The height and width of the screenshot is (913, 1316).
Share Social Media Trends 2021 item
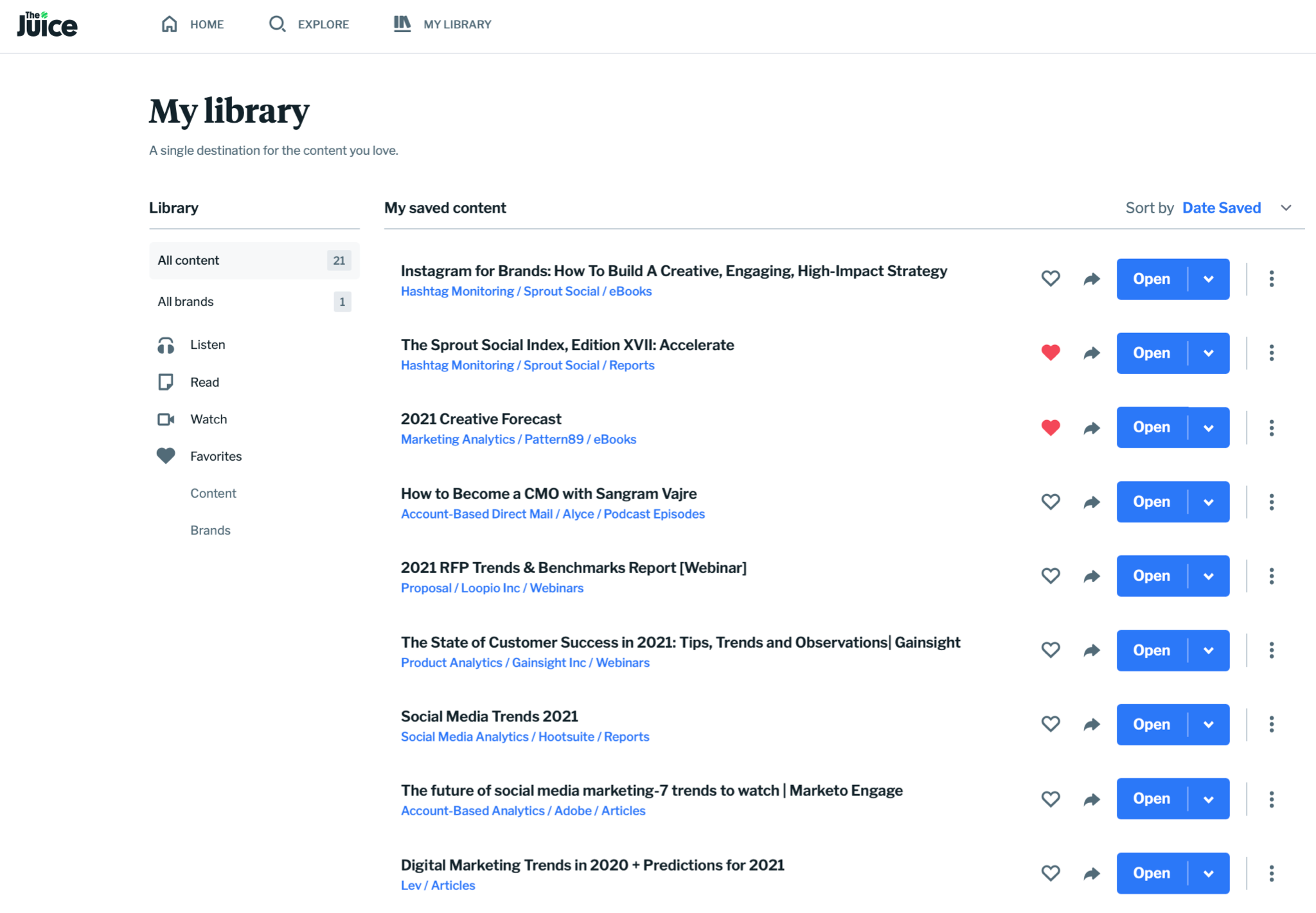coord(1092,725)
